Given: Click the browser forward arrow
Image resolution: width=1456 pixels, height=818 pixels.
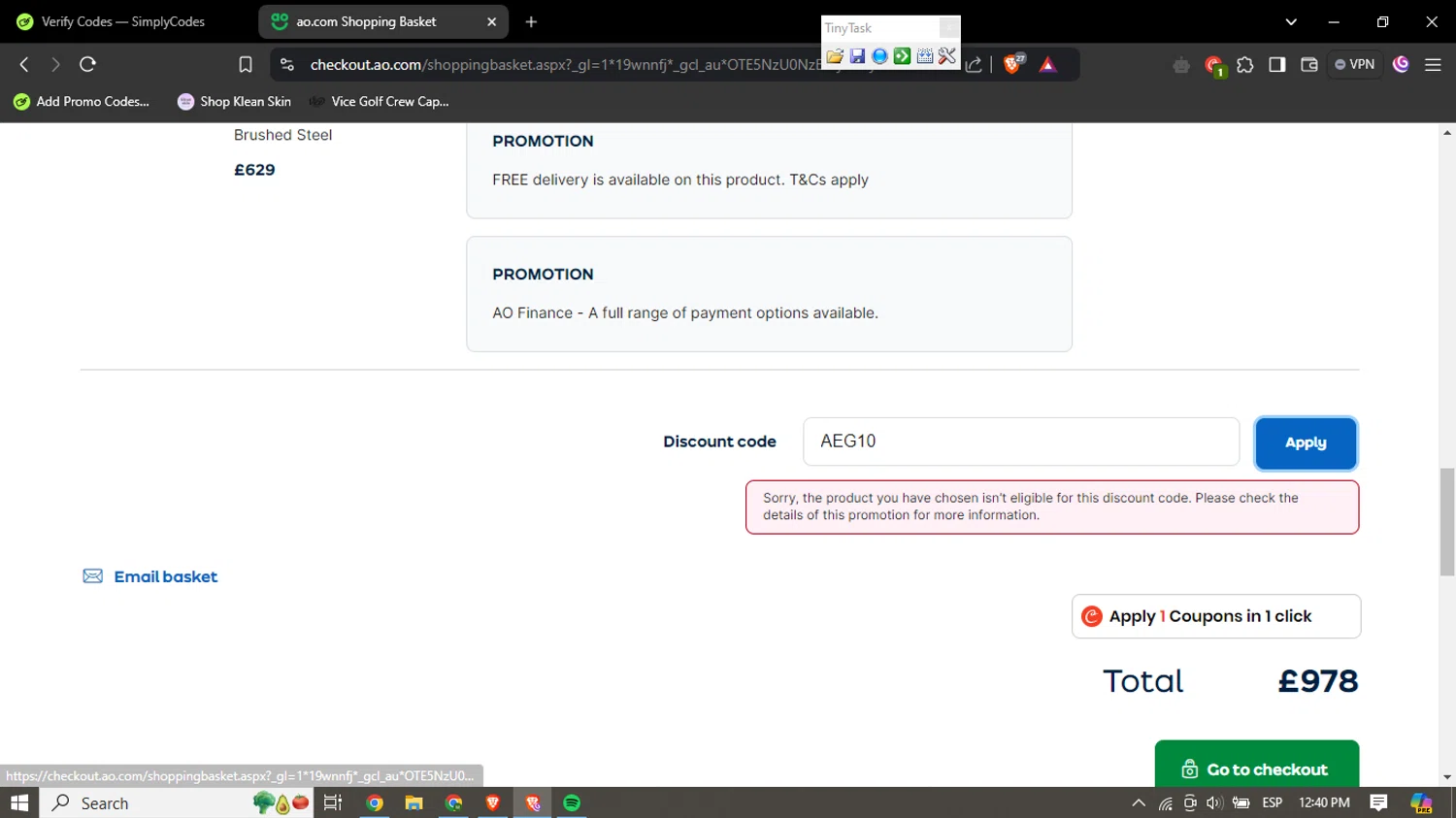Looking at the screenshot, I should (55, 64).
